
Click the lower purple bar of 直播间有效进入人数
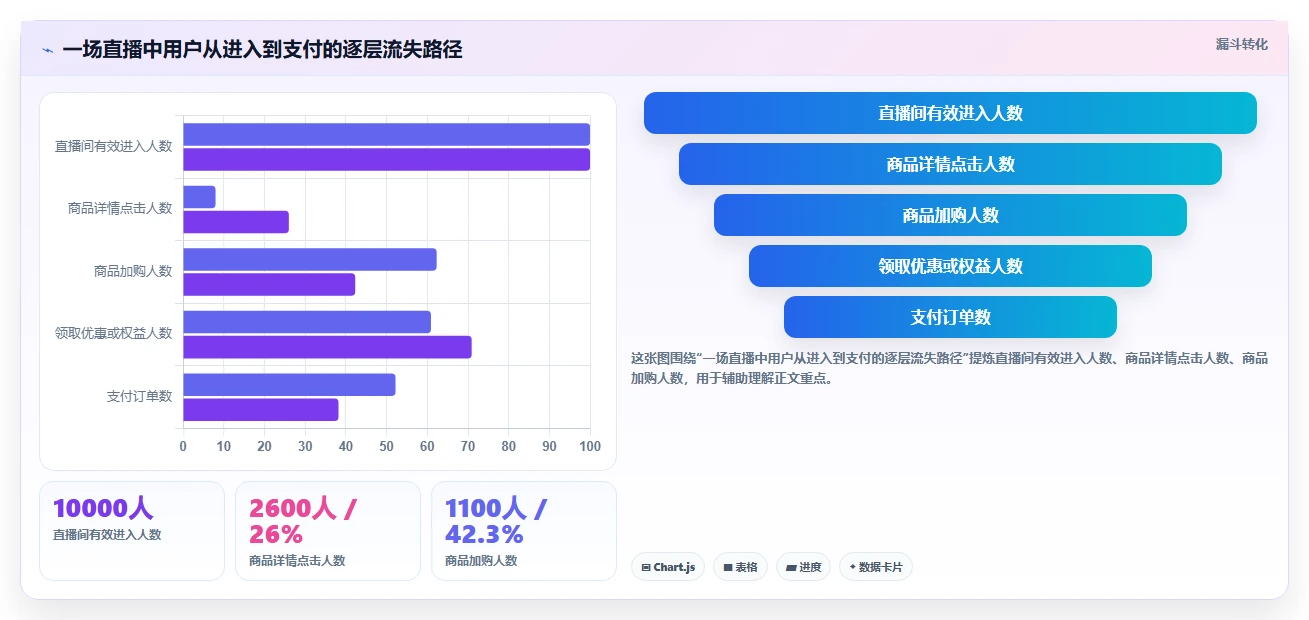pyautogui.click(x=386, y=159)
